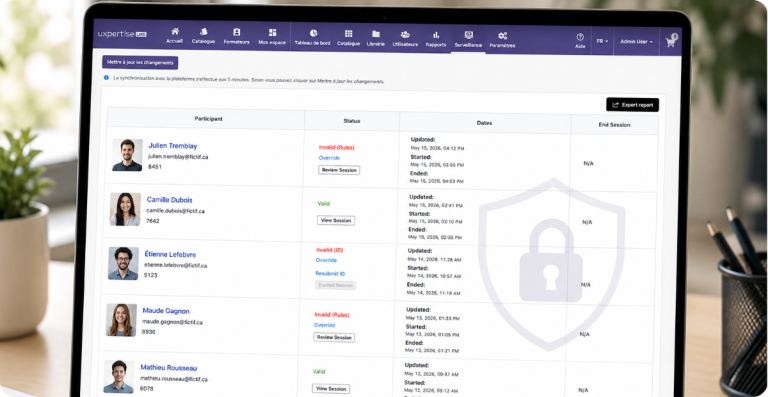Screen dimensions: 768x397
Task: Click the participant ID 8451
Action: point(155,167)
